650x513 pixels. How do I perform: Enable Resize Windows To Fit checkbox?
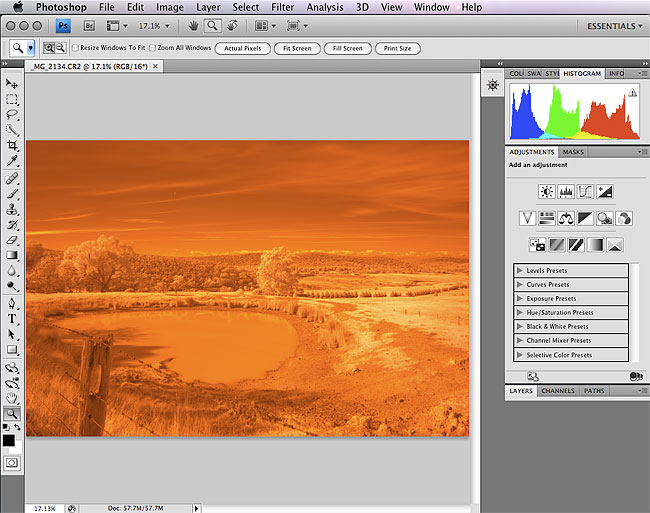click(x=76, y=48)
